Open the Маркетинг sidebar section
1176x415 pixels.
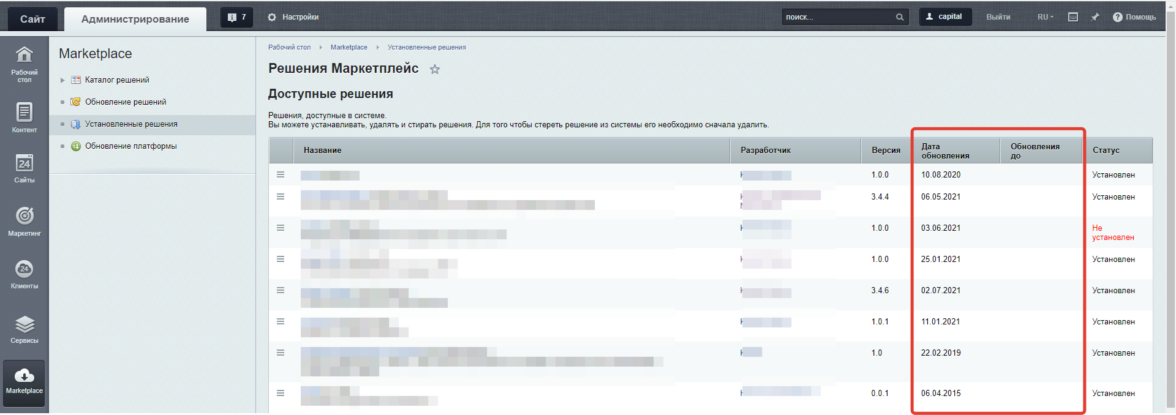click(24, 222)
